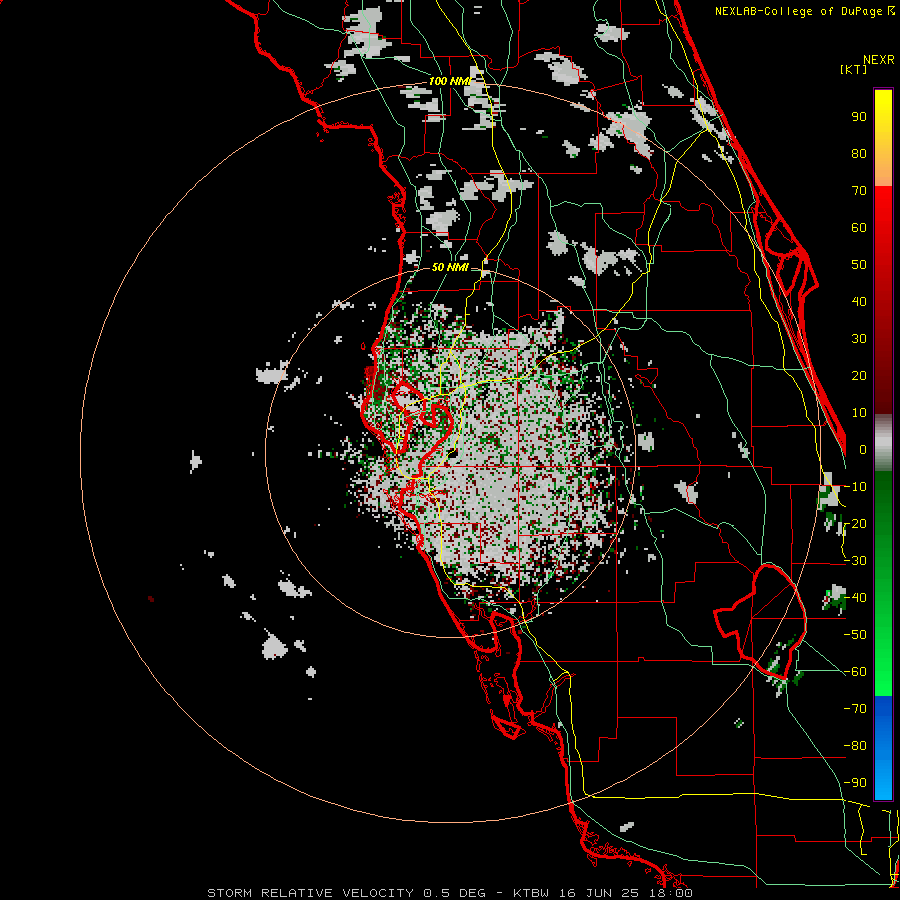
Task: Click the NEXLAB-College of DuPage credit text
Action: [805, 11]
